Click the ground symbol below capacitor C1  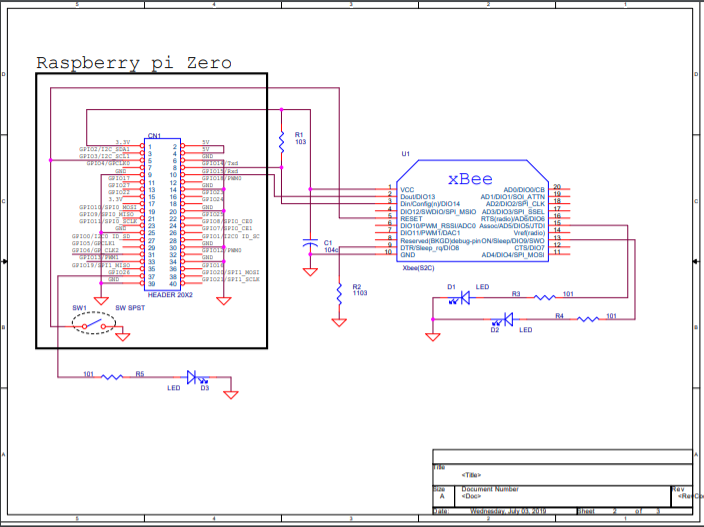pyautogui.click(x=310, y=272)
